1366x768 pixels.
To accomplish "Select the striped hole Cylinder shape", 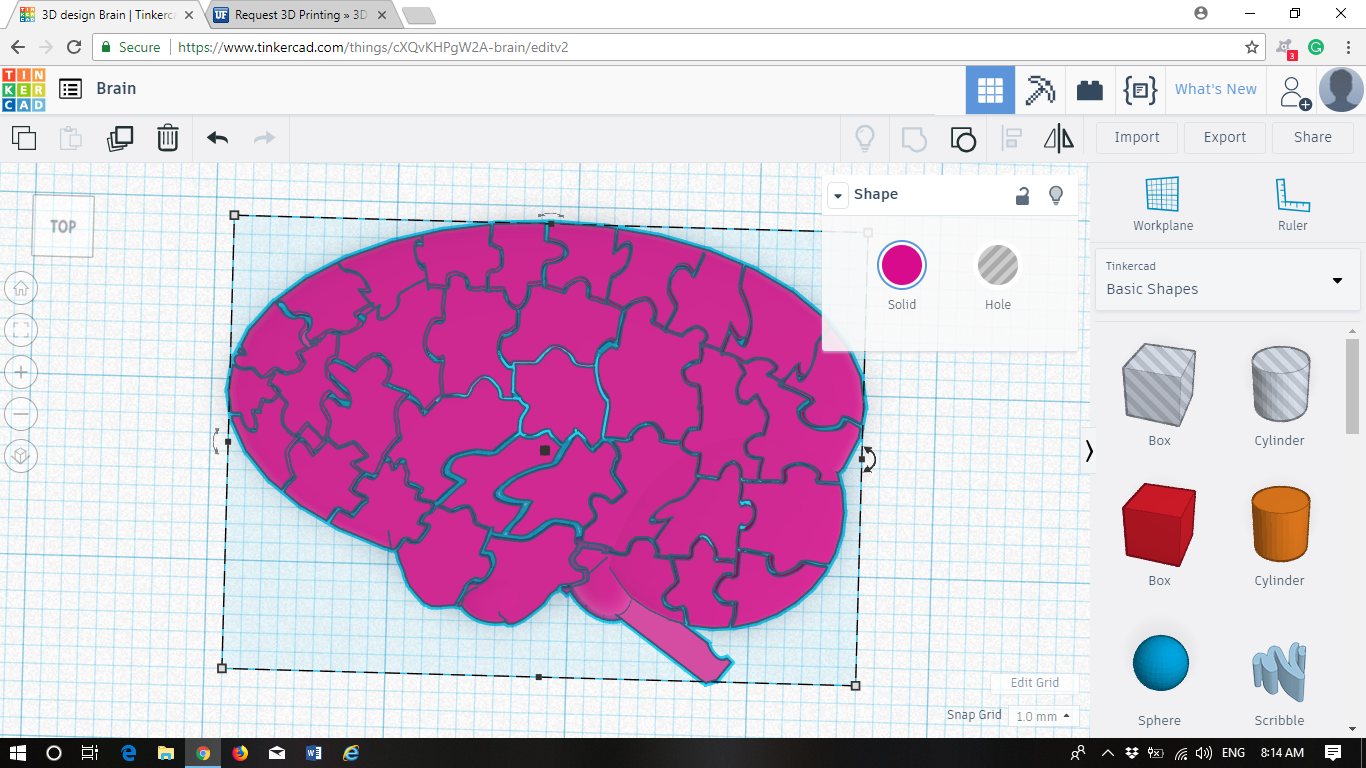I will coord(1280,383).
